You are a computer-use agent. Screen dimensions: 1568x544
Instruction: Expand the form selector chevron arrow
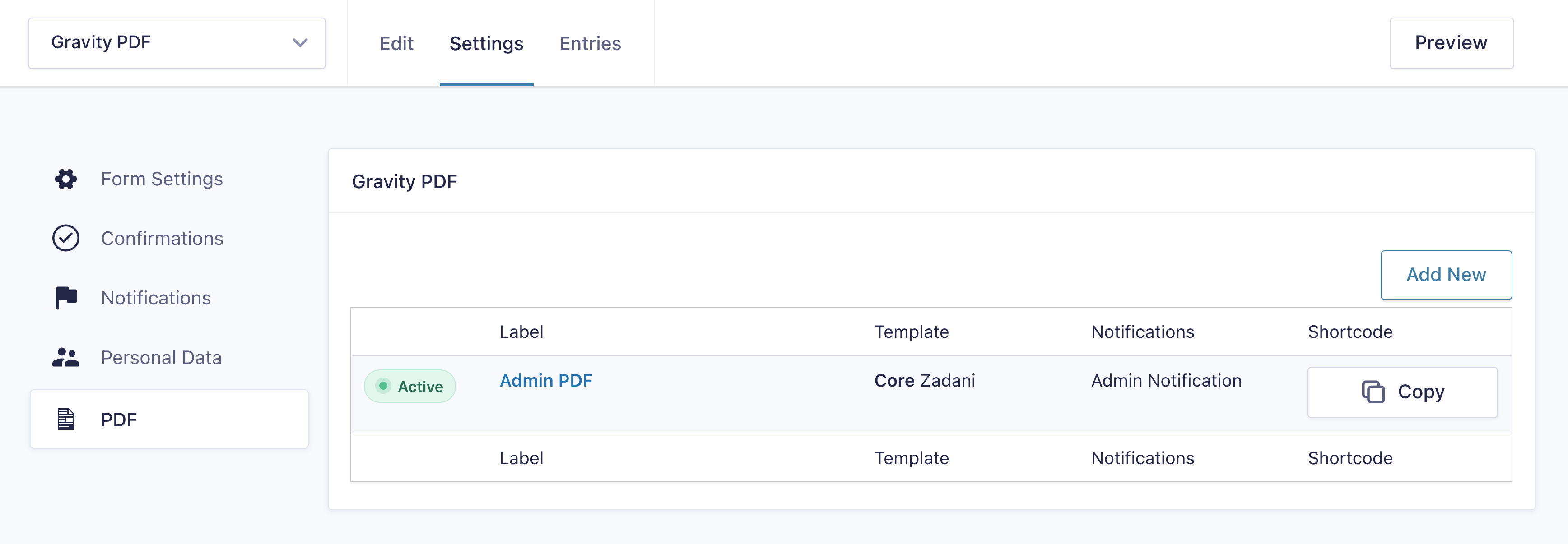pos(300,43)
